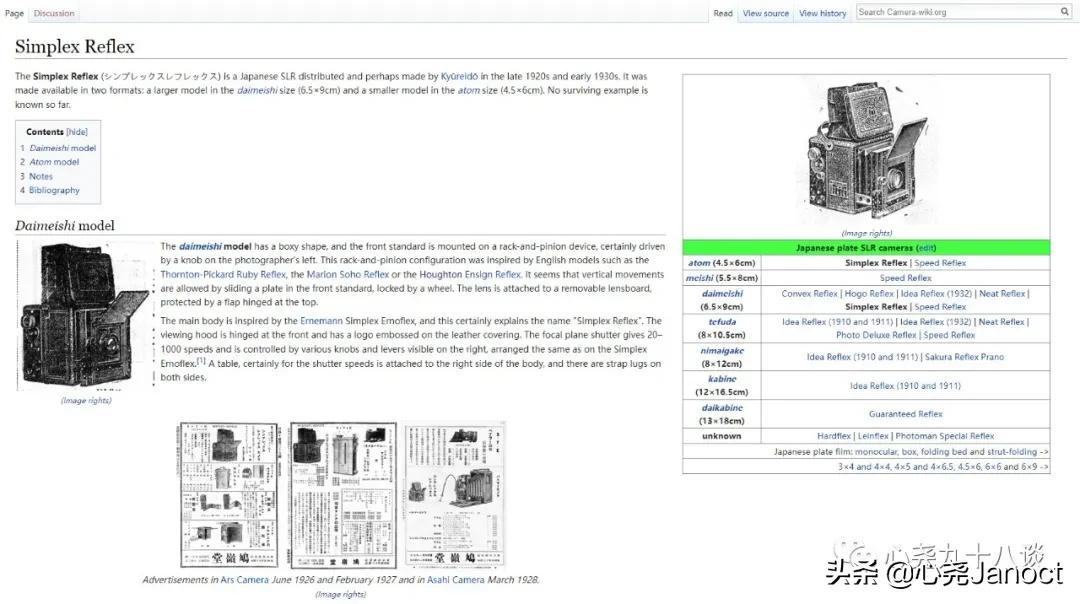Click the Search Camera-wiki.org field
The width and height of the screenshot is (1080, 604).
pyautogui.click(x=957, y=12)
